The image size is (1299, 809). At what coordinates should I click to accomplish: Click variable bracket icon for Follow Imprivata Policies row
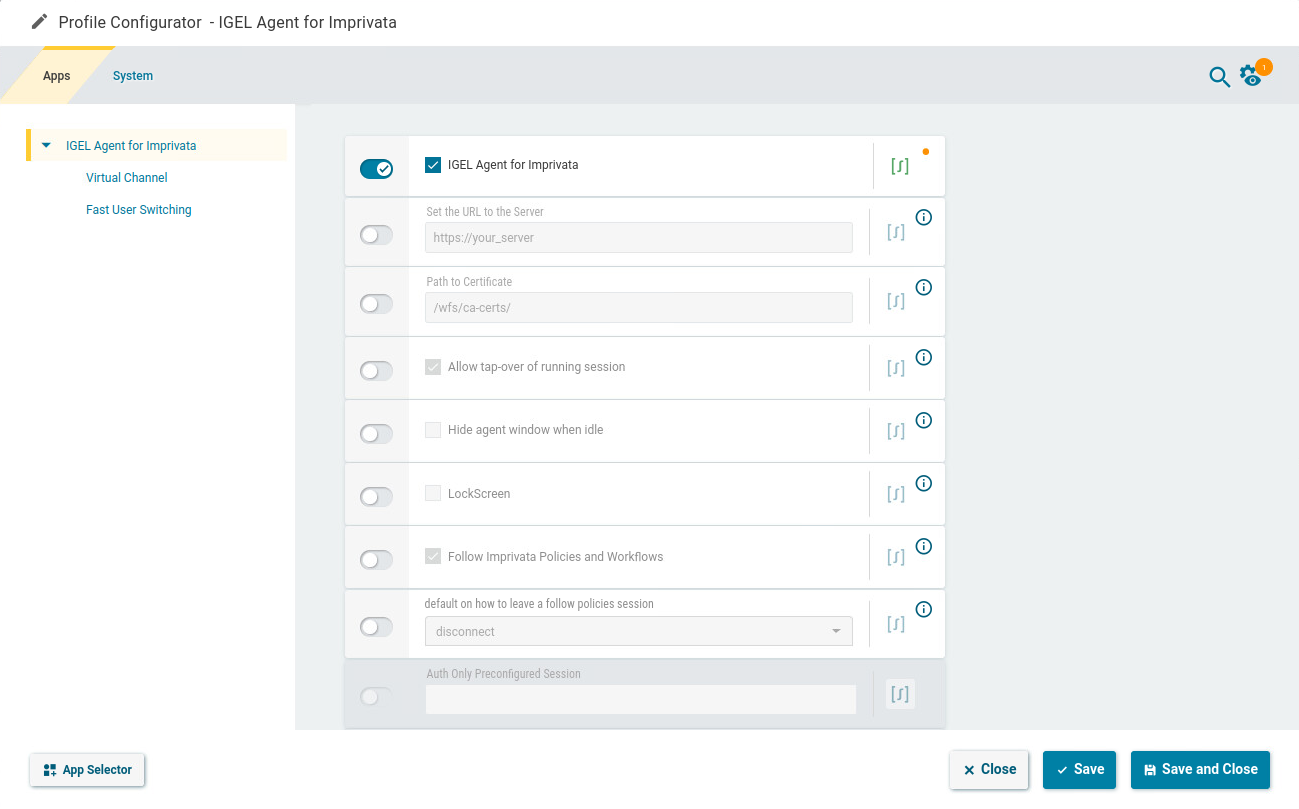tap(897, 557)
